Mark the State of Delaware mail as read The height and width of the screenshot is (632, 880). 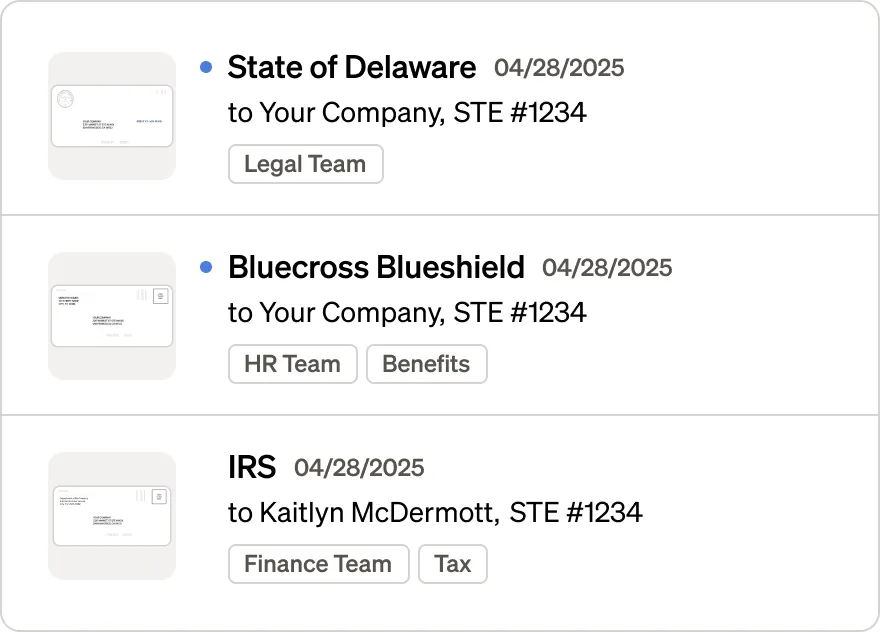[206, 66]
